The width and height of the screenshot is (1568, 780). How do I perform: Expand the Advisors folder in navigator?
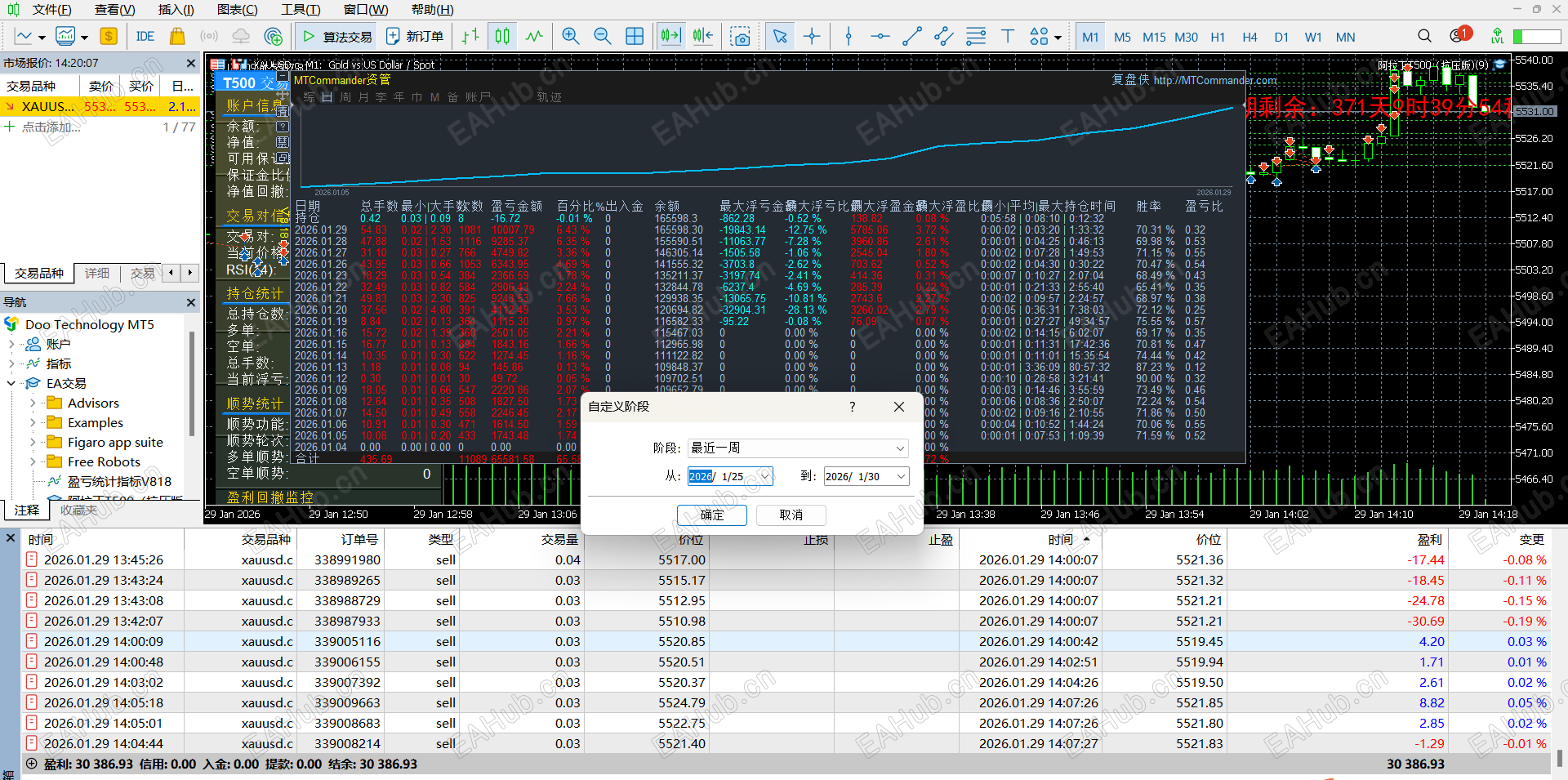33,403
